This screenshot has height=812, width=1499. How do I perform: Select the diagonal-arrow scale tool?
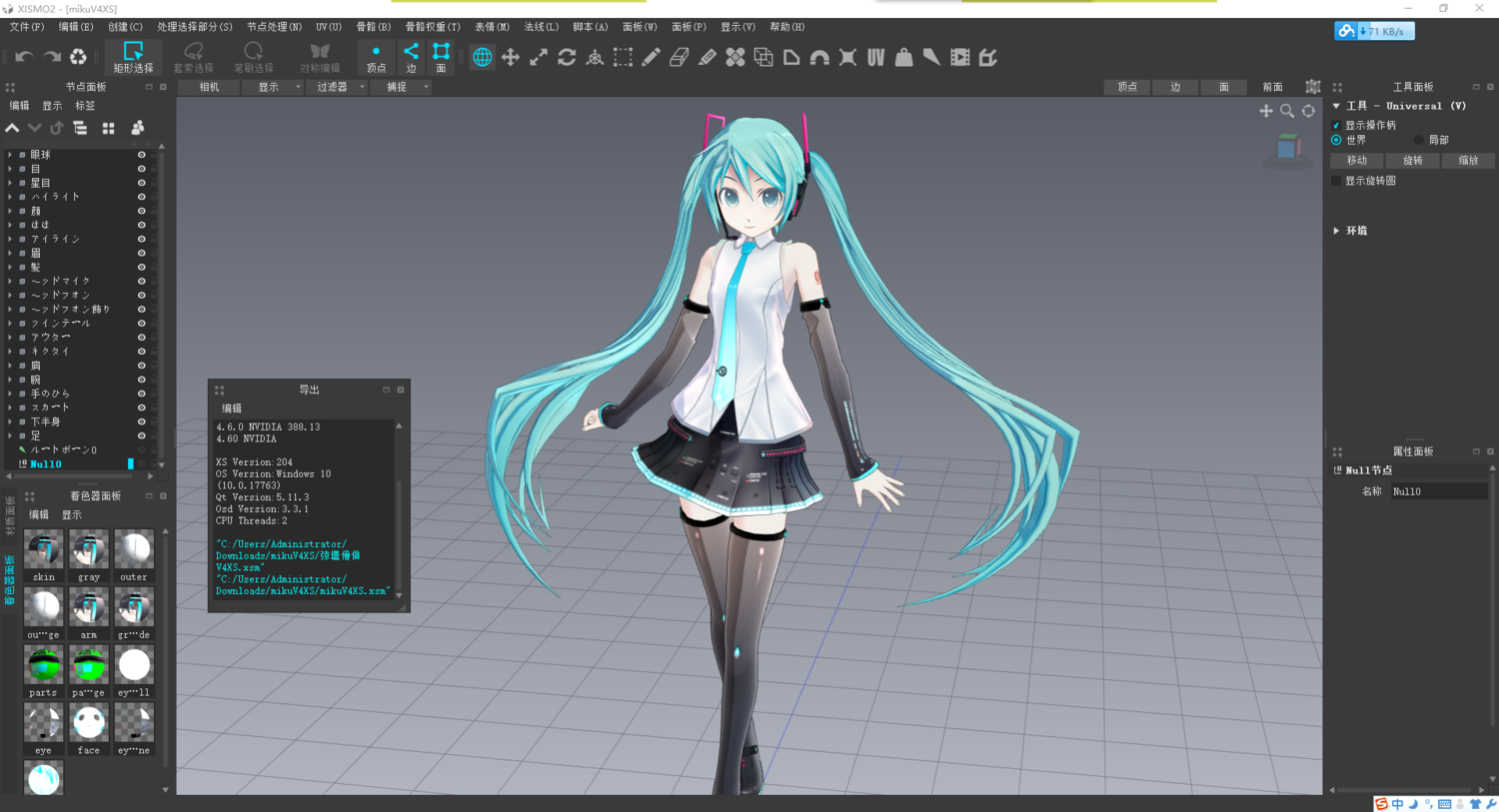click(x=539, y=57)
